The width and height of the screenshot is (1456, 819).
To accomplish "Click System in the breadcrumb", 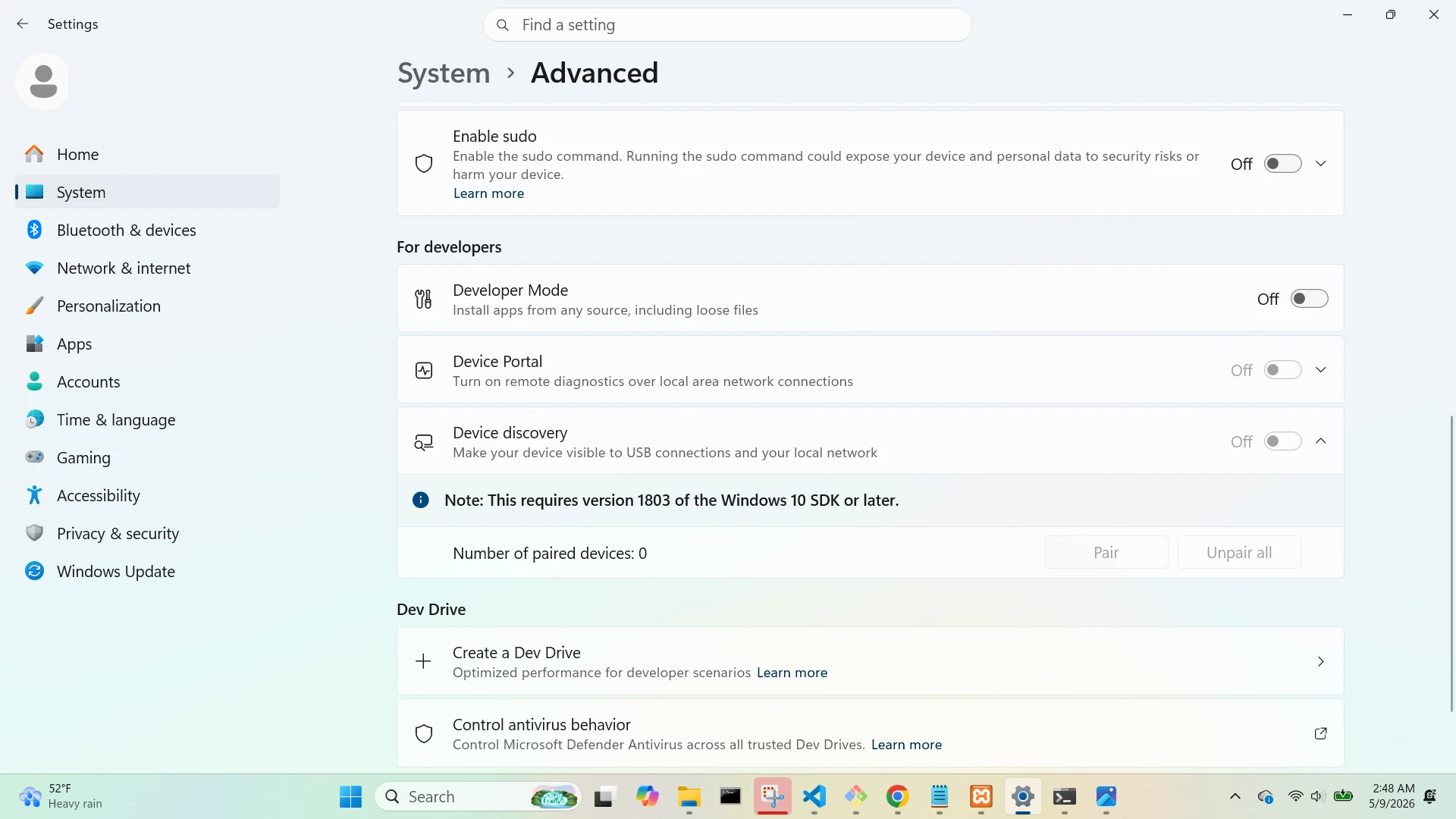I will point(444,74).
